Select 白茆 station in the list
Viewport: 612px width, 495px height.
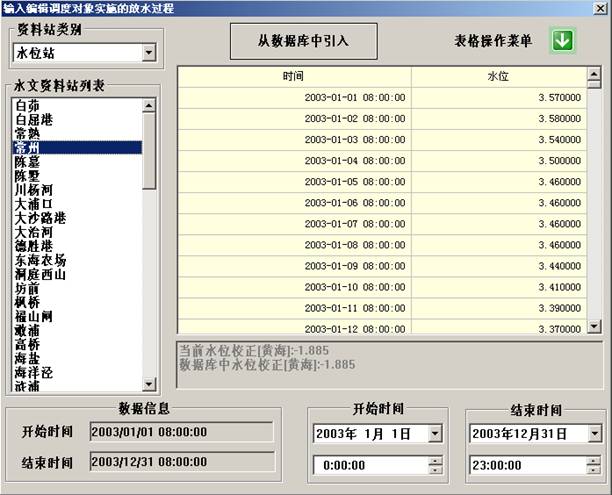point(28,105)
